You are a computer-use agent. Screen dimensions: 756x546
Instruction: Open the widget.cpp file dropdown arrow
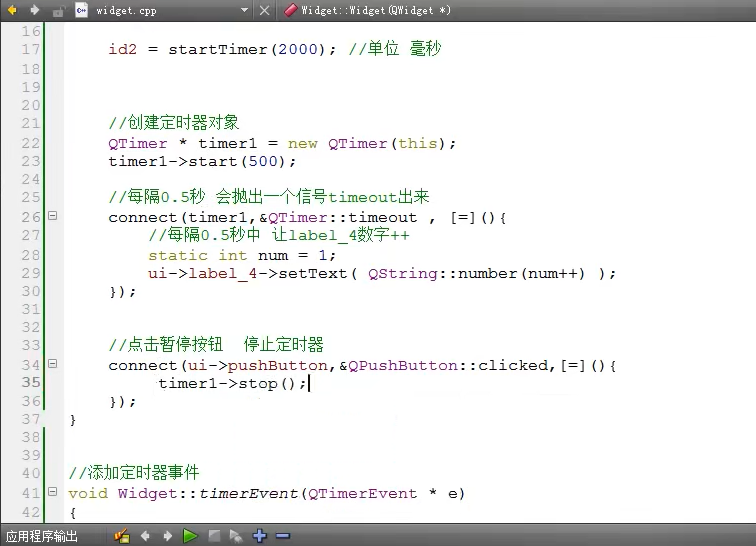244,10
